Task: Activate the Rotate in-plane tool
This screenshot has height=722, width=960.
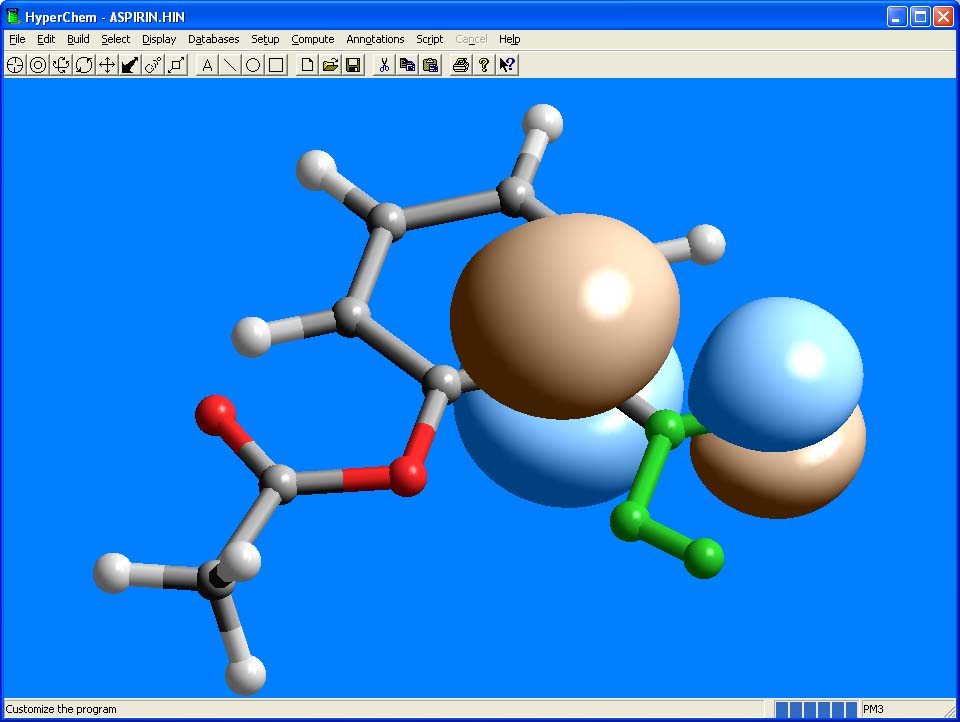Action: pos(84,65)
